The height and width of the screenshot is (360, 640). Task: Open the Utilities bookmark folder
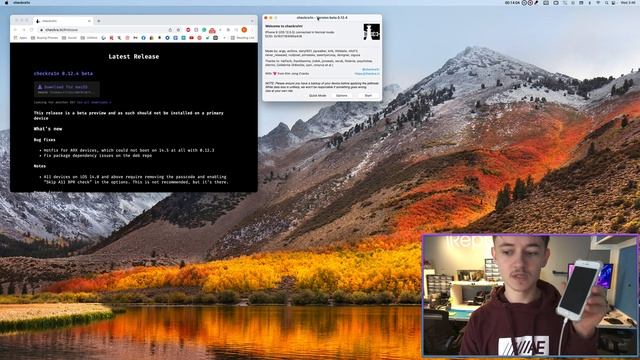[x=89, y=38]
